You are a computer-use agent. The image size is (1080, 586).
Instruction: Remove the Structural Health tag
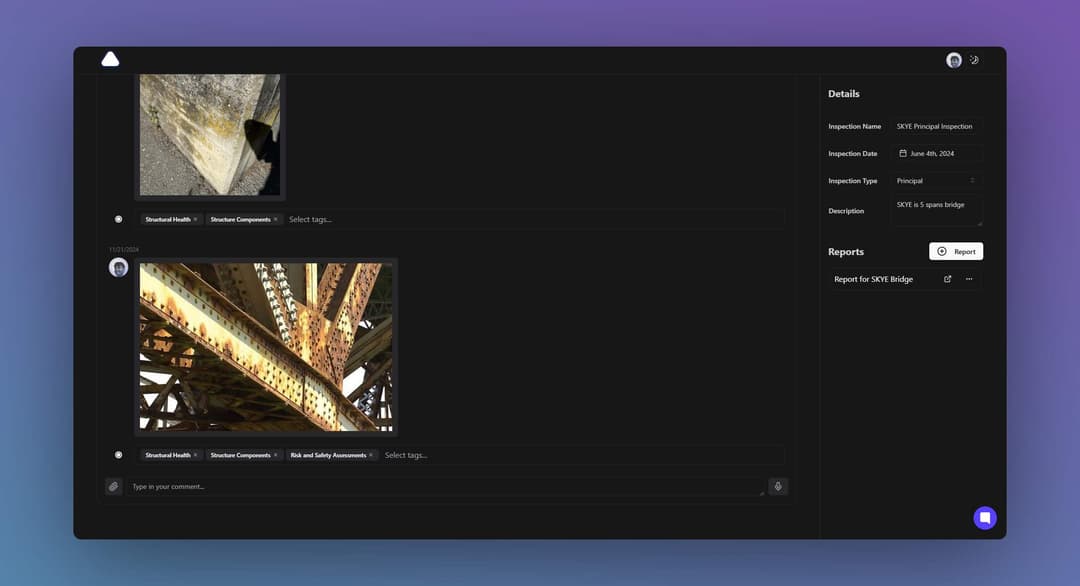(x=196, y=218)
